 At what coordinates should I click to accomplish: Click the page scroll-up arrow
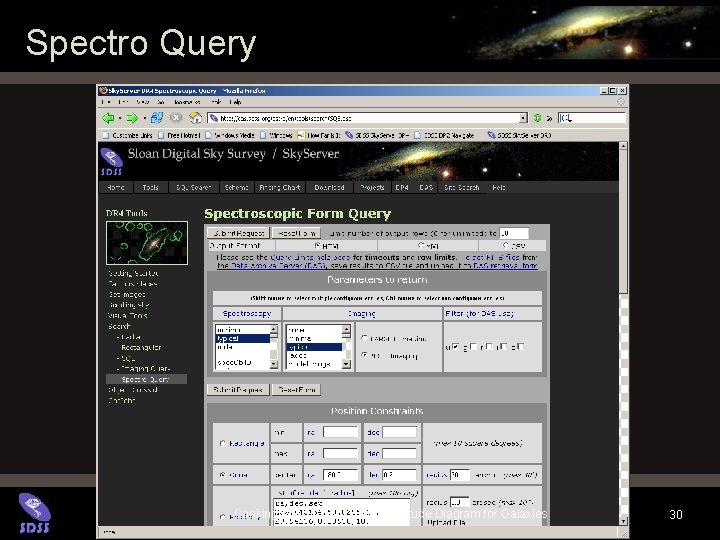[623, 146]
